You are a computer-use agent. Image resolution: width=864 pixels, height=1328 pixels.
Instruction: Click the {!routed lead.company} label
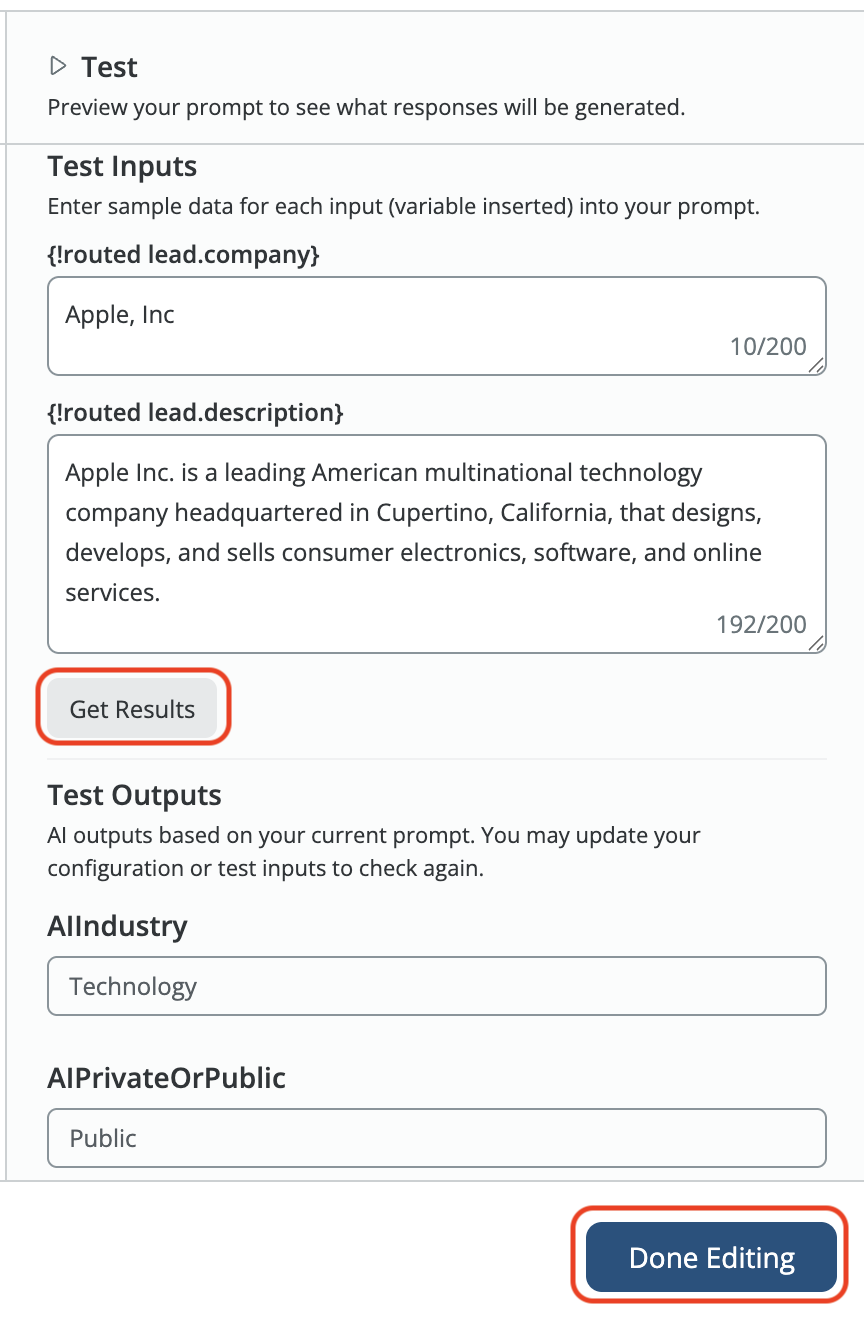click(x=183, y=255)
